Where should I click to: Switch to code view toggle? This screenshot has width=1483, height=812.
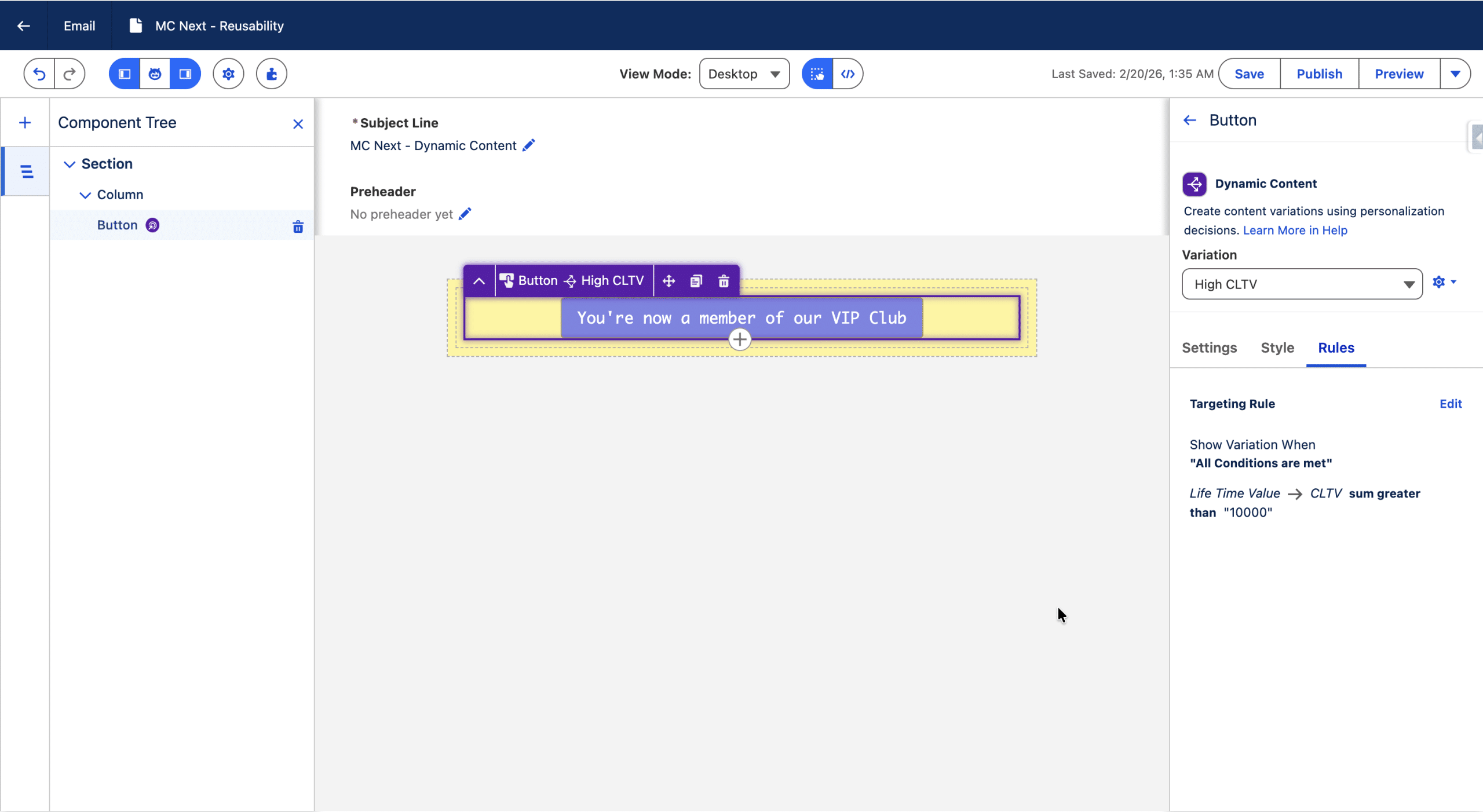pyautogui.click(x=848, y=74)
